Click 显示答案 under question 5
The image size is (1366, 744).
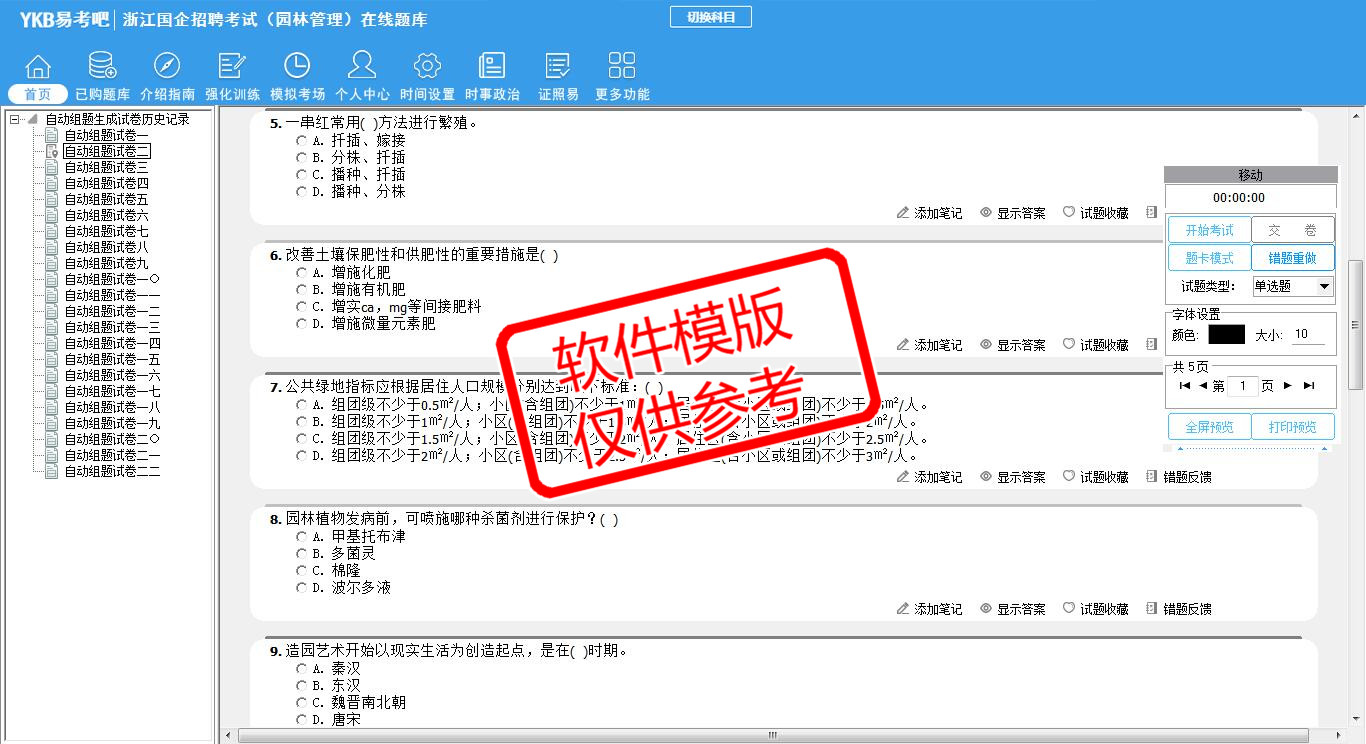coord(1013,213)
